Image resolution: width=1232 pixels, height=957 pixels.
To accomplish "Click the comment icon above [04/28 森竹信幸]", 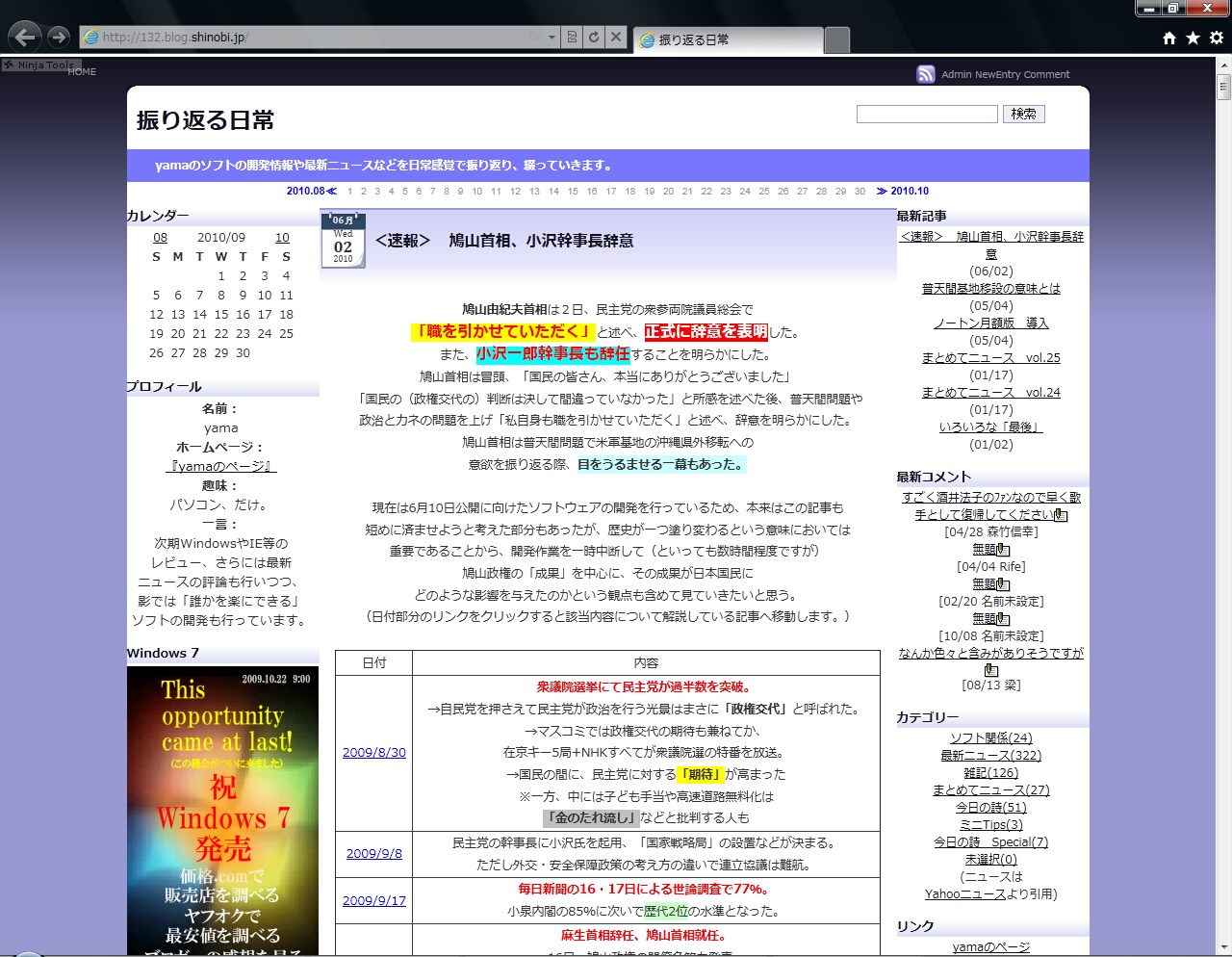I will 1061,515.
